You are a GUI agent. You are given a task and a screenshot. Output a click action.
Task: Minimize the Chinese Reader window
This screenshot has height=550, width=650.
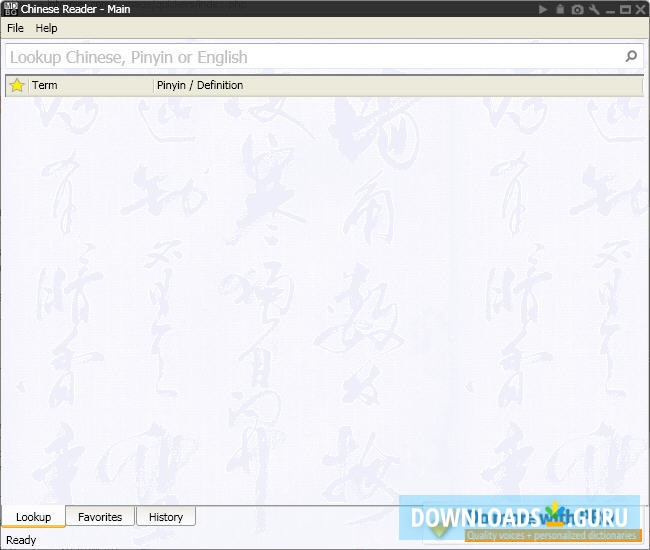(610, 9)
